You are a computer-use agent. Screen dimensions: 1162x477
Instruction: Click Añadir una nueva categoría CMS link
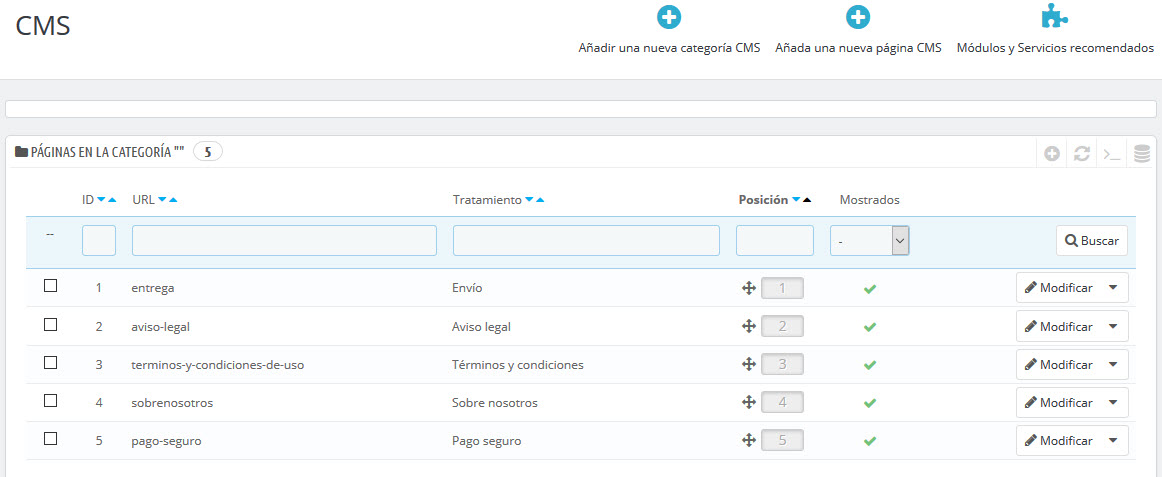(669, 48)
